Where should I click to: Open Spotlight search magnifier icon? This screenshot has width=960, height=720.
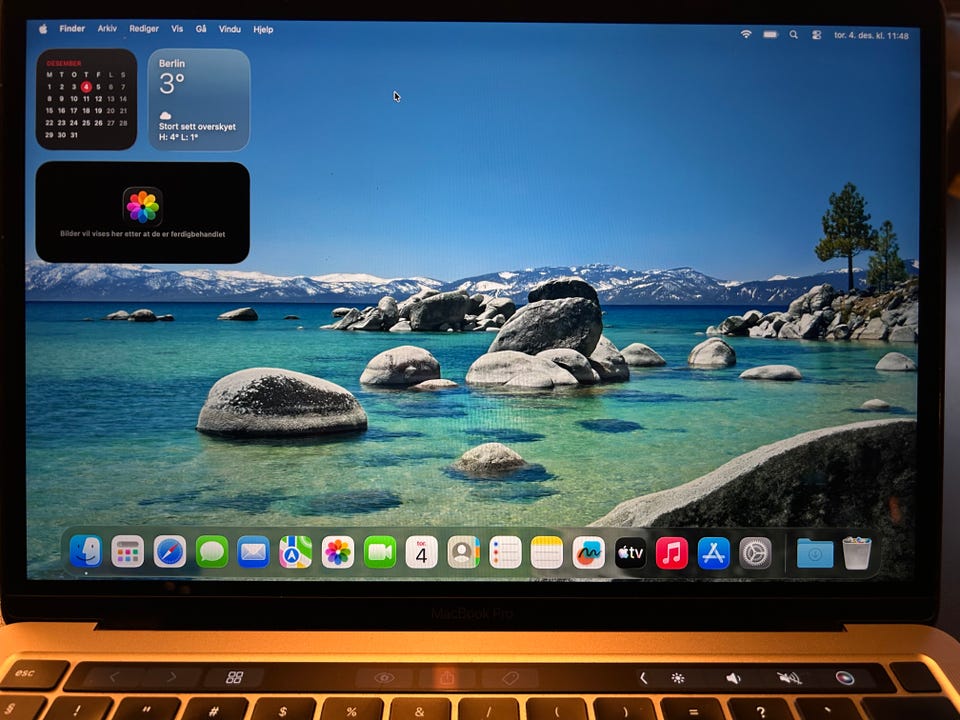(793, 35)
